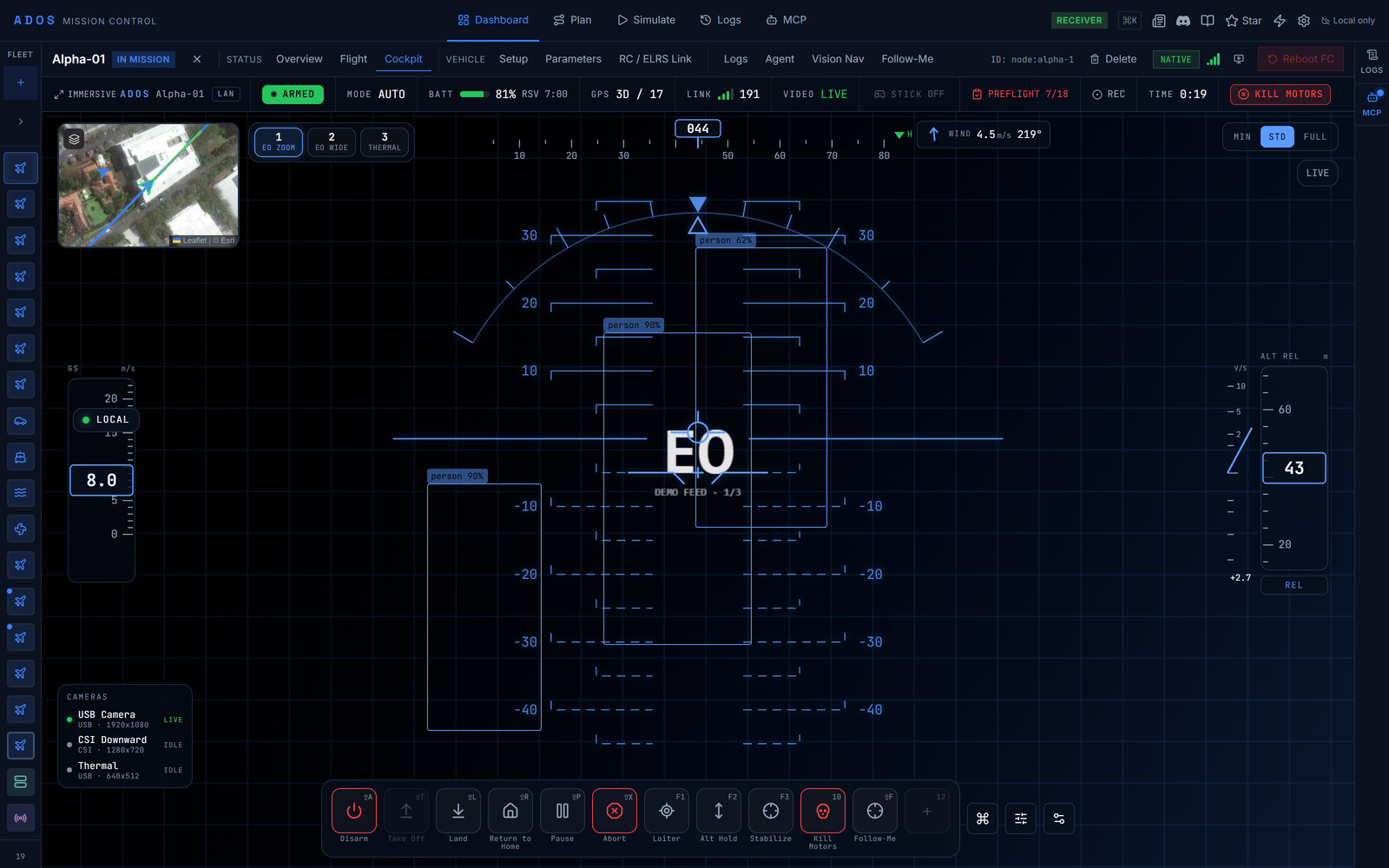Abort the mission via Abort action
The image size is (1389, 868).
[615, 811]
